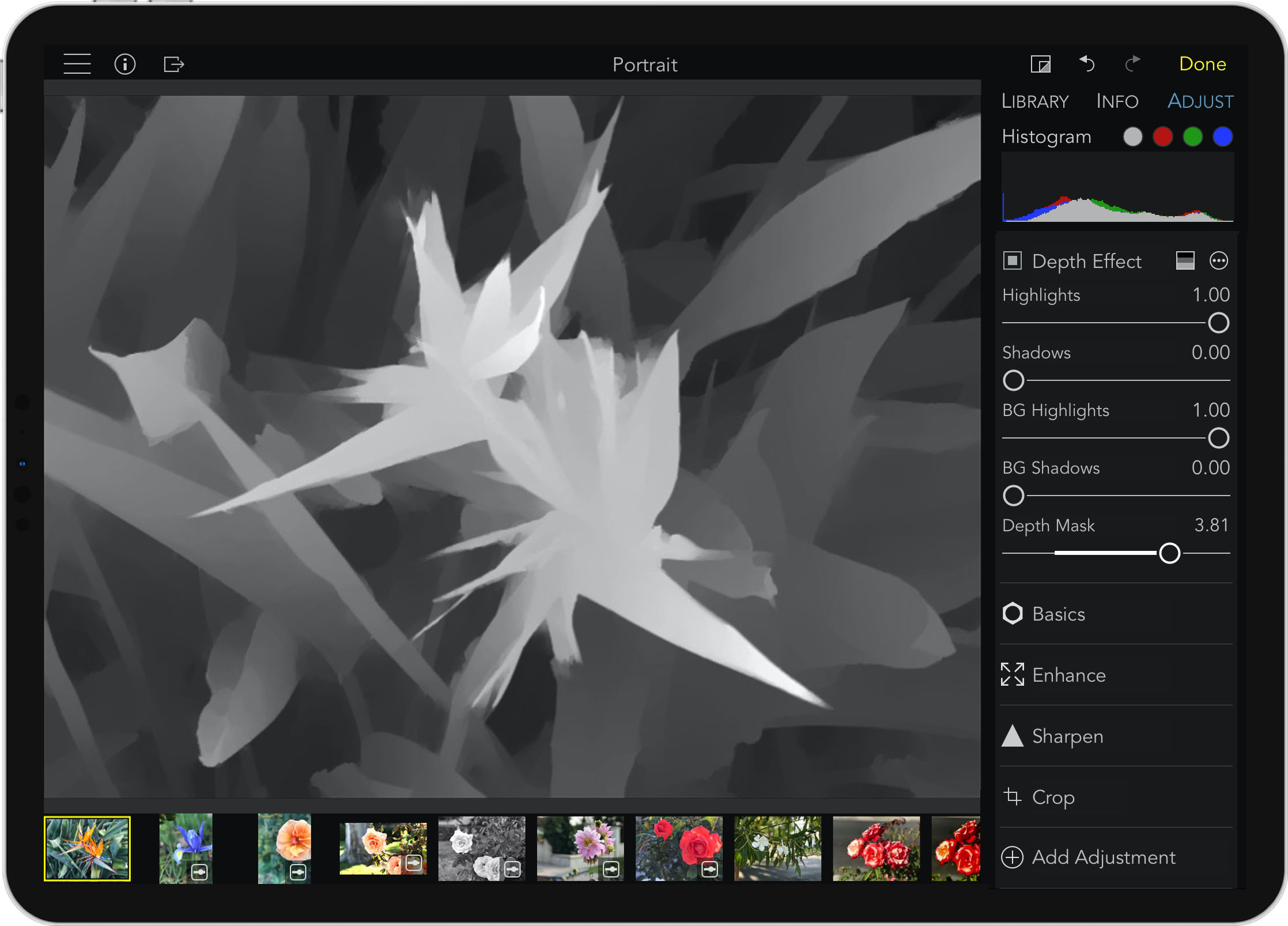Tap the Enhance arrows icon
The width and height of the screenshot is (1288, 926).
click(1013, 674)
